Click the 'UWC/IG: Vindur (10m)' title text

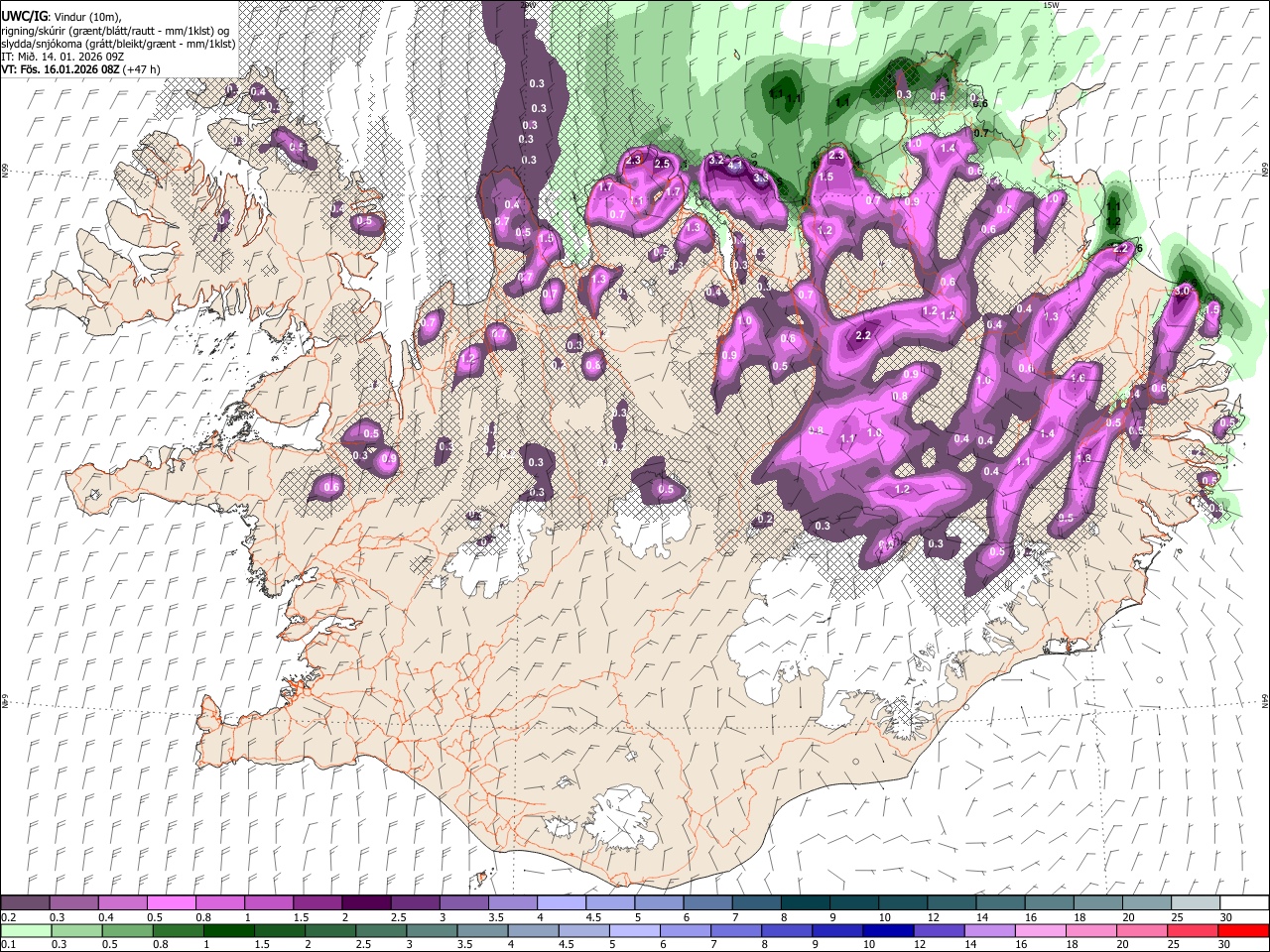point(61,17)
